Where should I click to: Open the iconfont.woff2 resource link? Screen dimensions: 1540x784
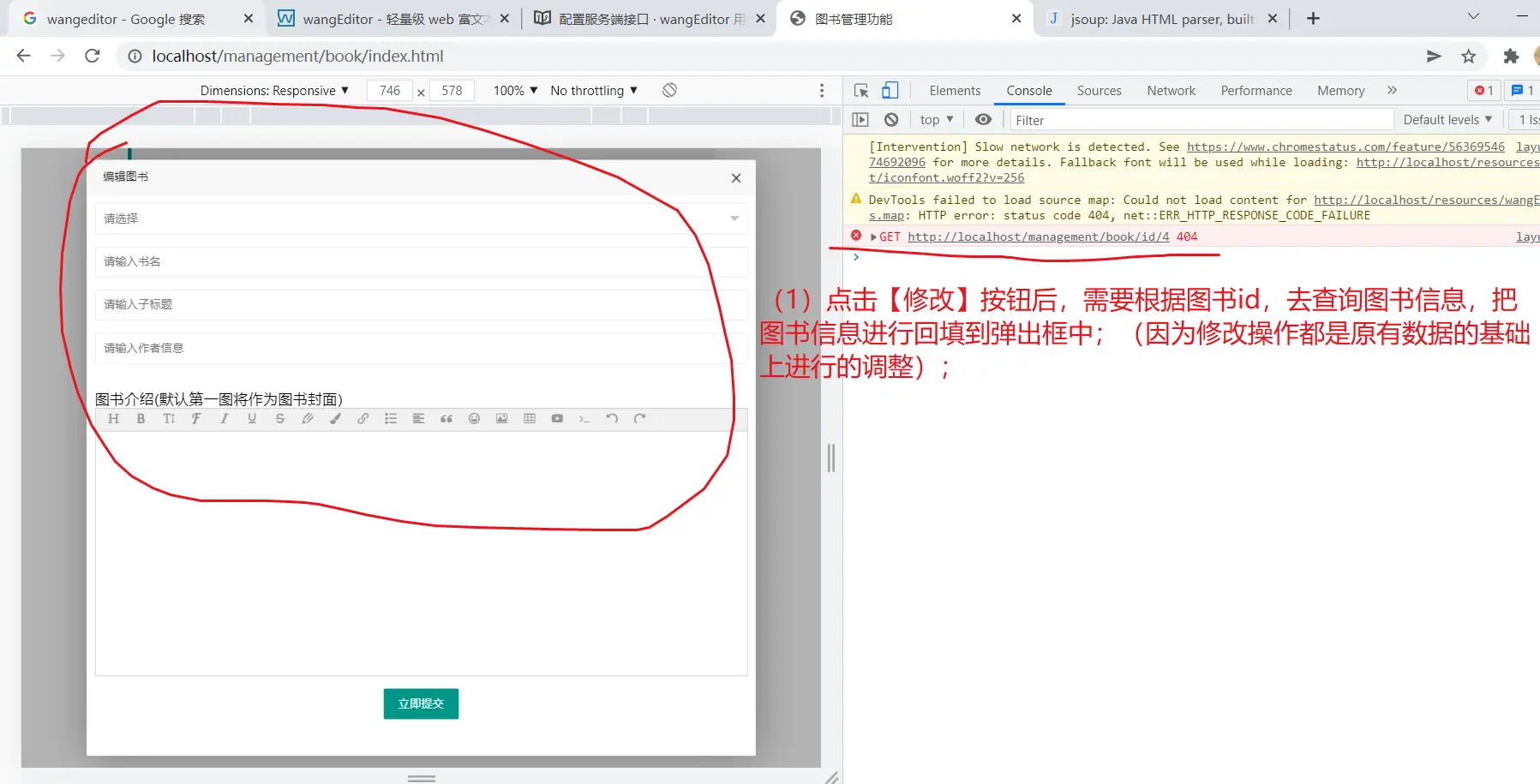(x=946, y=178)
